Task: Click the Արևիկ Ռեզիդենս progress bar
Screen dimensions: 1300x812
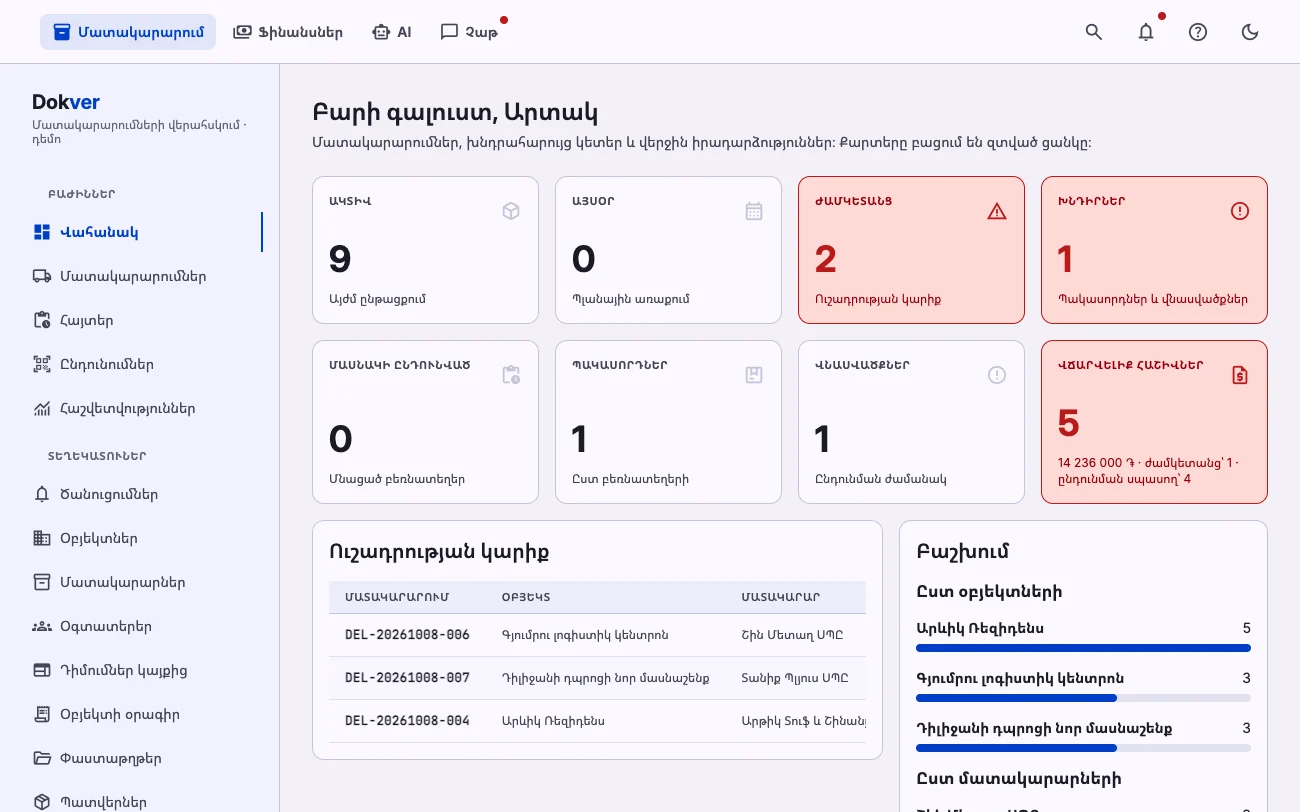Action: pyautogui.click(x=1083, y=648)
